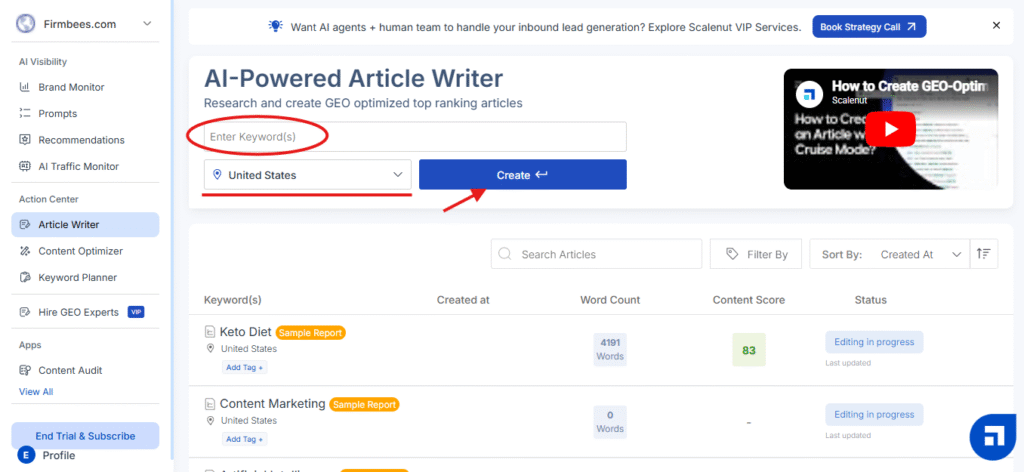Play the YouTube tutorial video
Screen dimensions: 1024x472
891,129
